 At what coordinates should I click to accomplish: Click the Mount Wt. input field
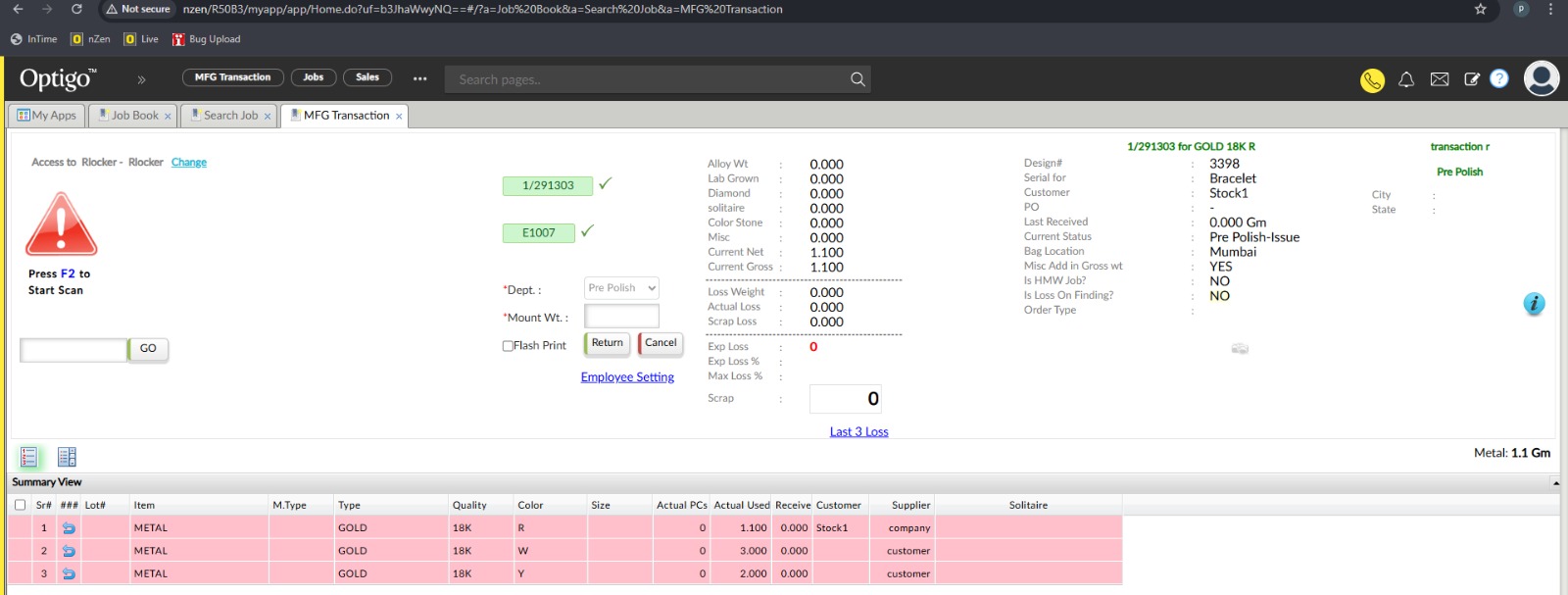click(621, 317)
